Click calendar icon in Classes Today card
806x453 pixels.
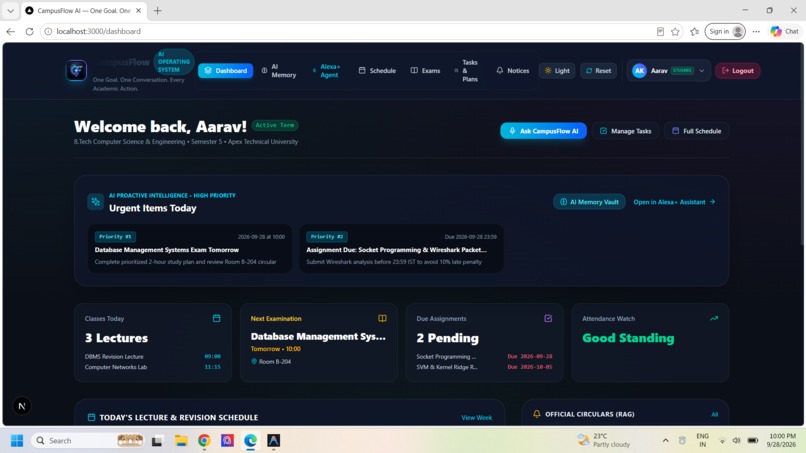coord(216,318)
